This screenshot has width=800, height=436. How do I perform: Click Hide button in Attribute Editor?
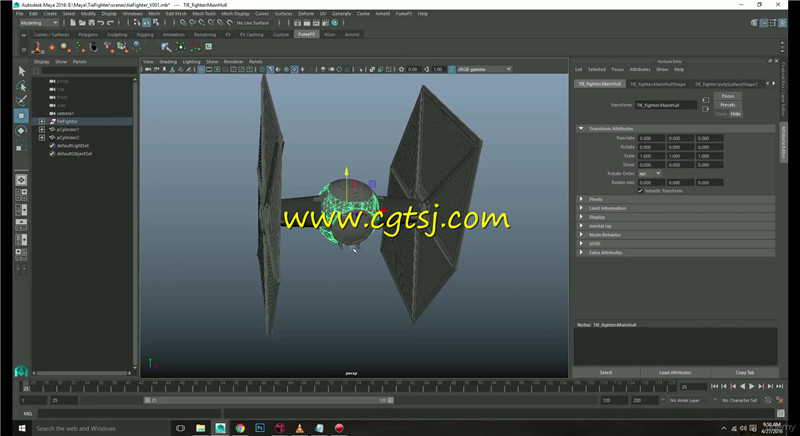click(x=735, y=114)
